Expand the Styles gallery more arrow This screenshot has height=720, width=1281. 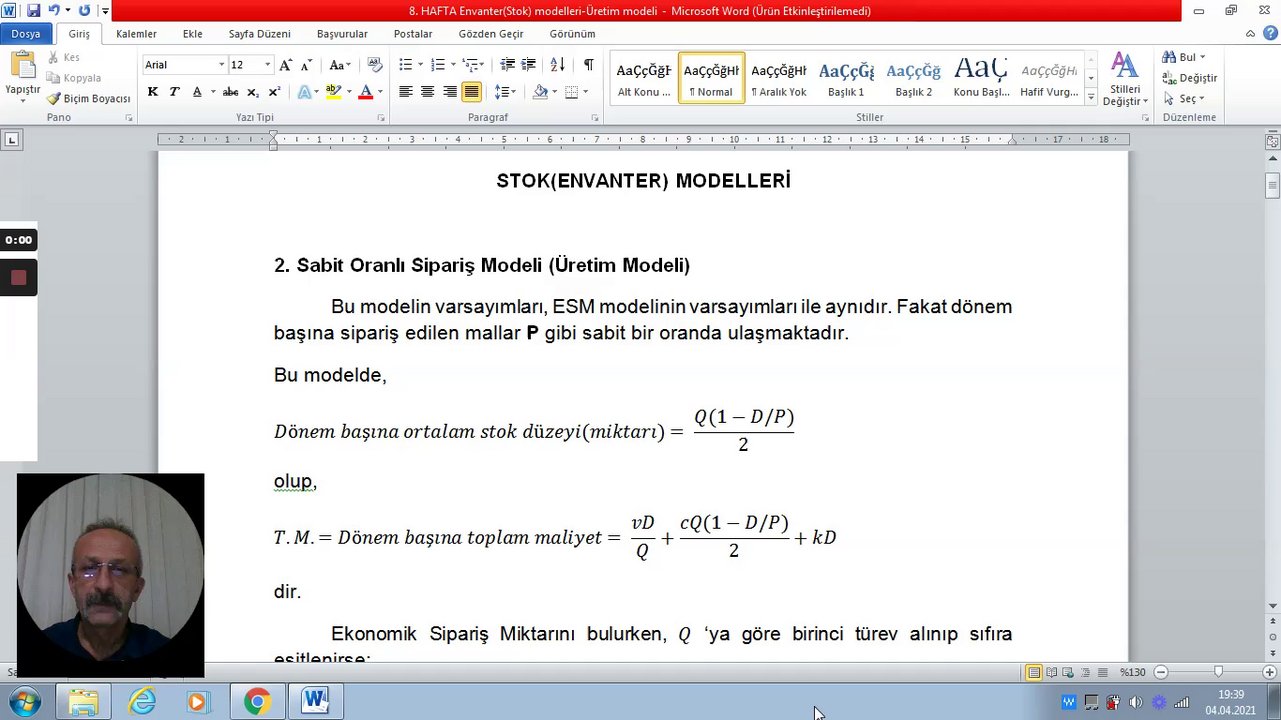(x=1091, y=99)
